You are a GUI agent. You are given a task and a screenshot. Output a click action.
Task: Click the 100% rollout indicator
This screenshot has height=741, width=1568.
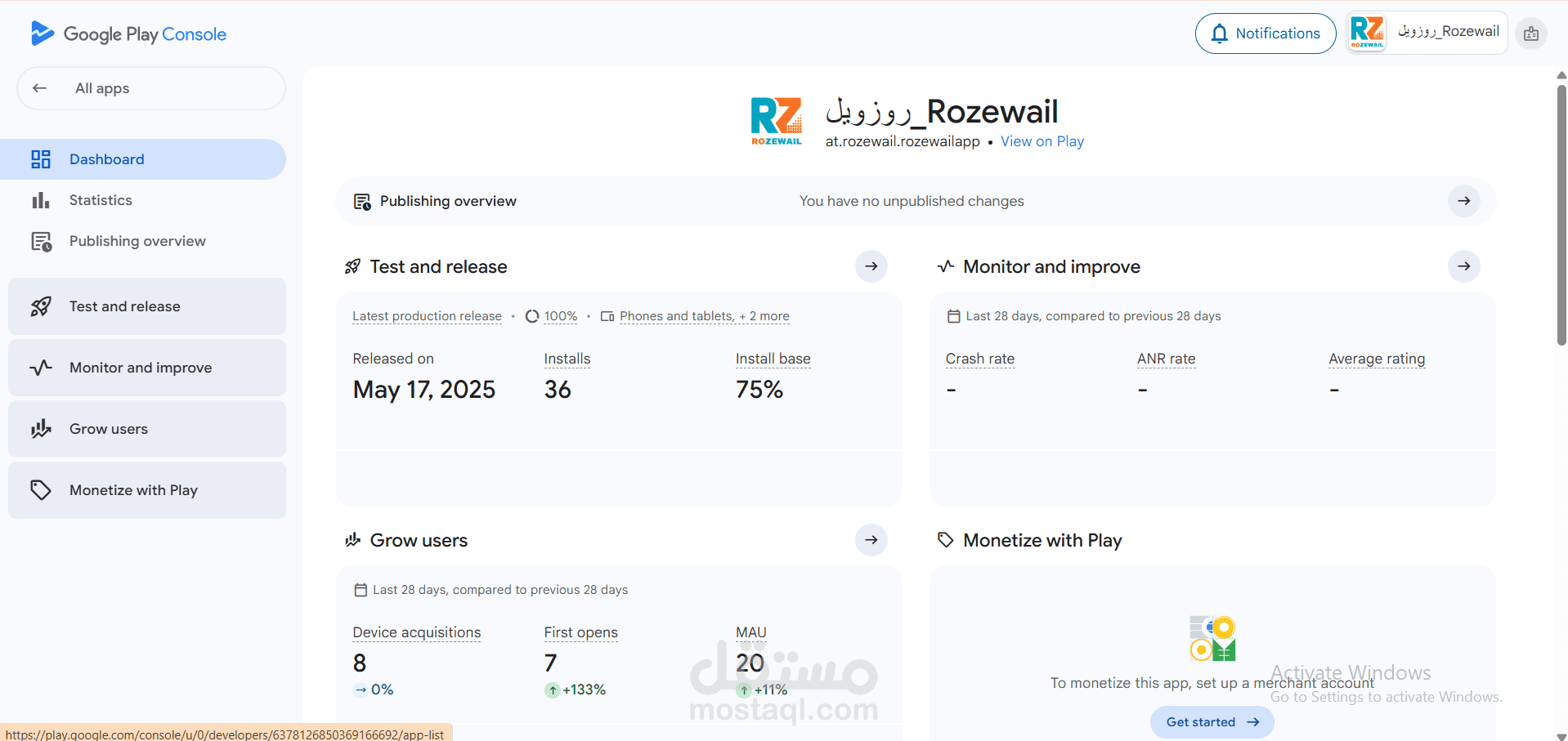point(552,316)
